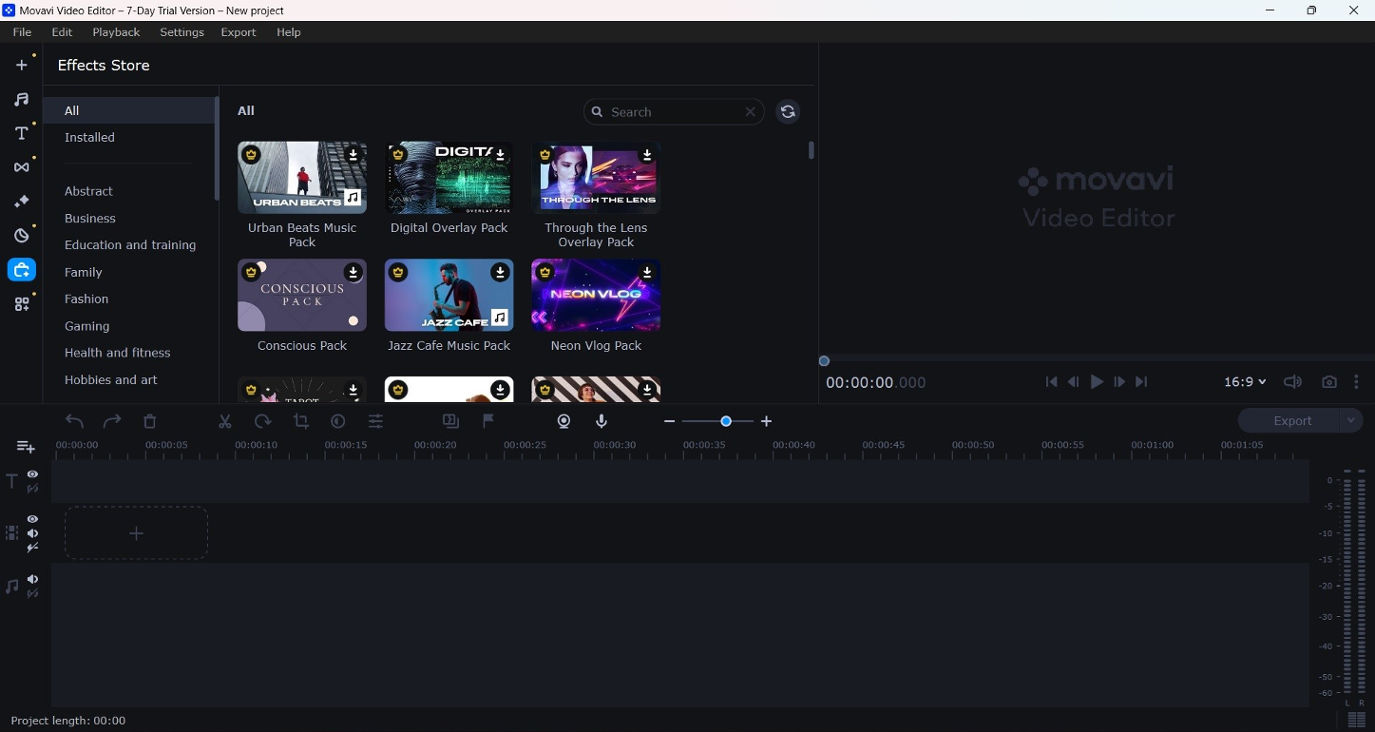Click the Transition wizard icon

pyautogui.click(x=451, y=421)
